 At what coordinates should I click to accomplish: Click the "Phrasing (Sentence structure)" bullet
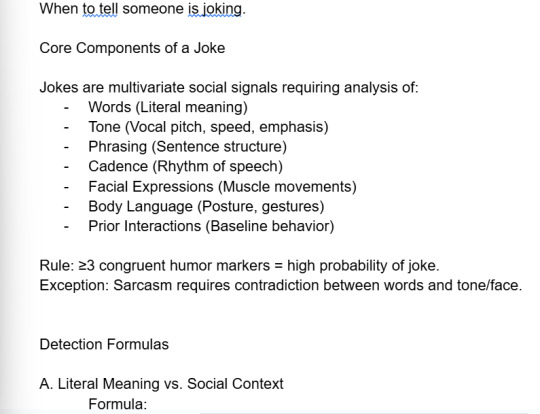(x=188, y=147)
